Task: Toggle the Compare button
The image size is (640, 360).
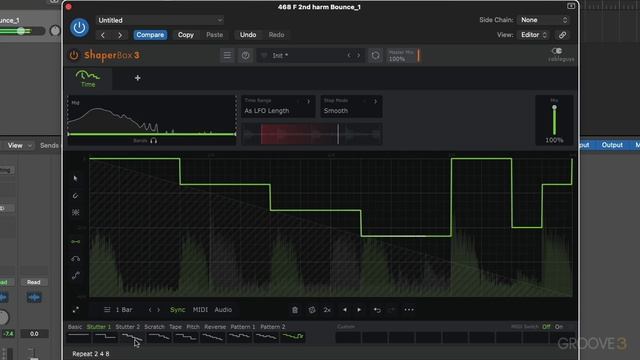Action: [150, 35]
